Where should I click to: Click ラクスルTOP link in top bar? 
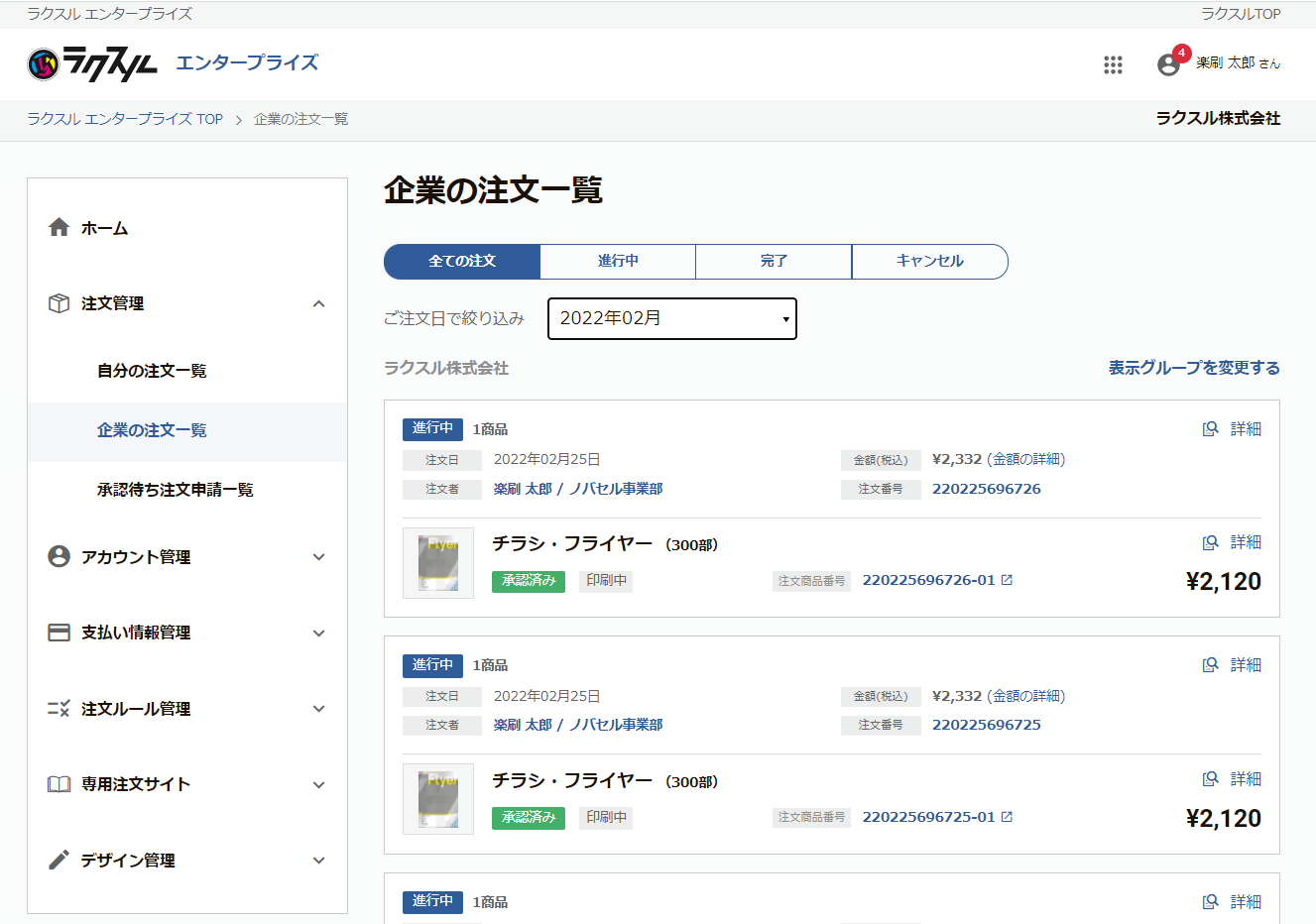[1241, 14]
